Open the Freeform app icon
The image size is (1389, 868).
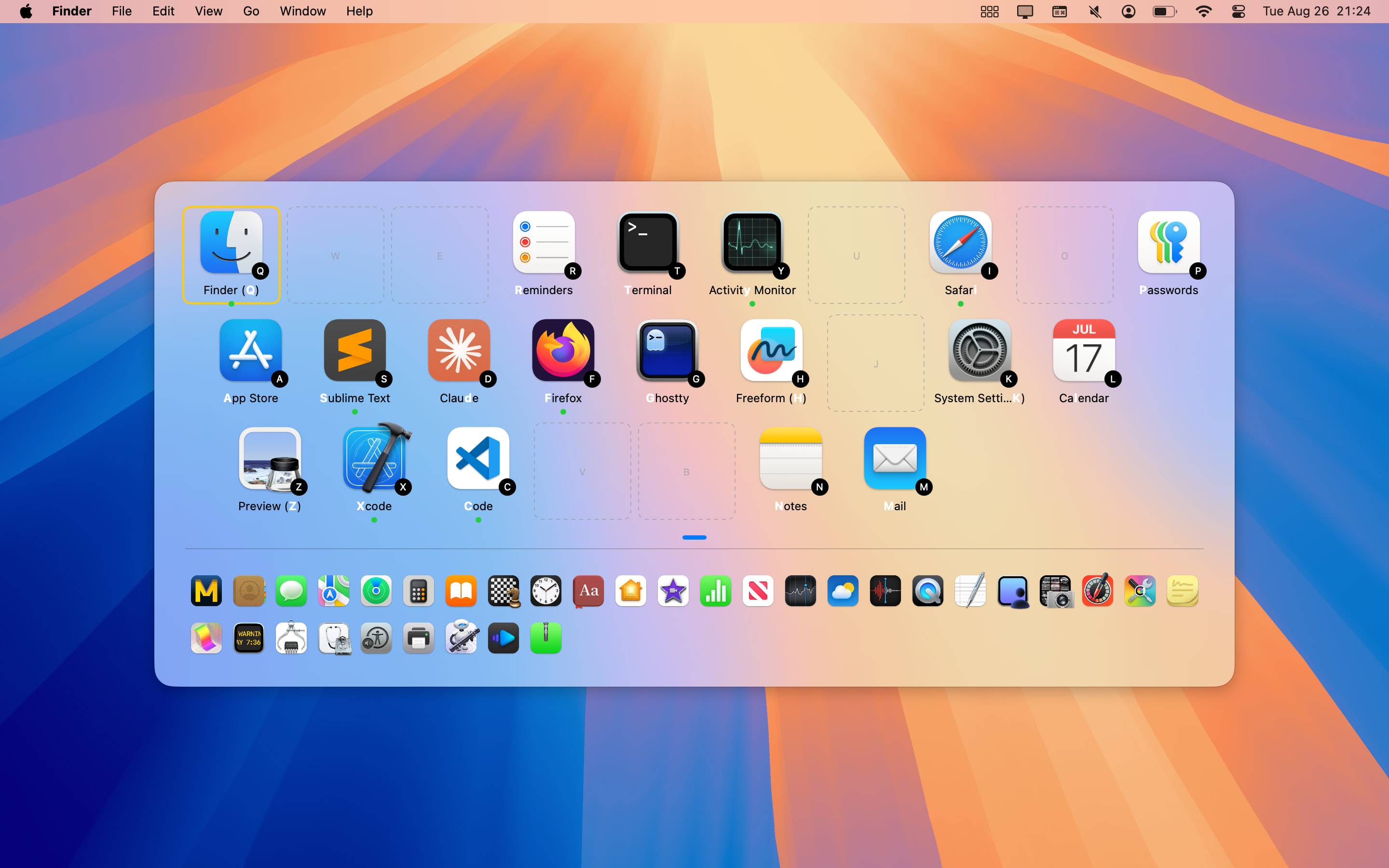[x=771, y=350]
